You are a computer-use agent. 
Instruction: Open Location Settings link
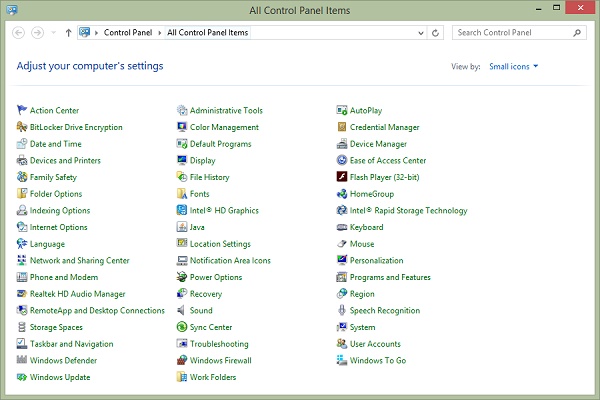click(x=220, y=244)
